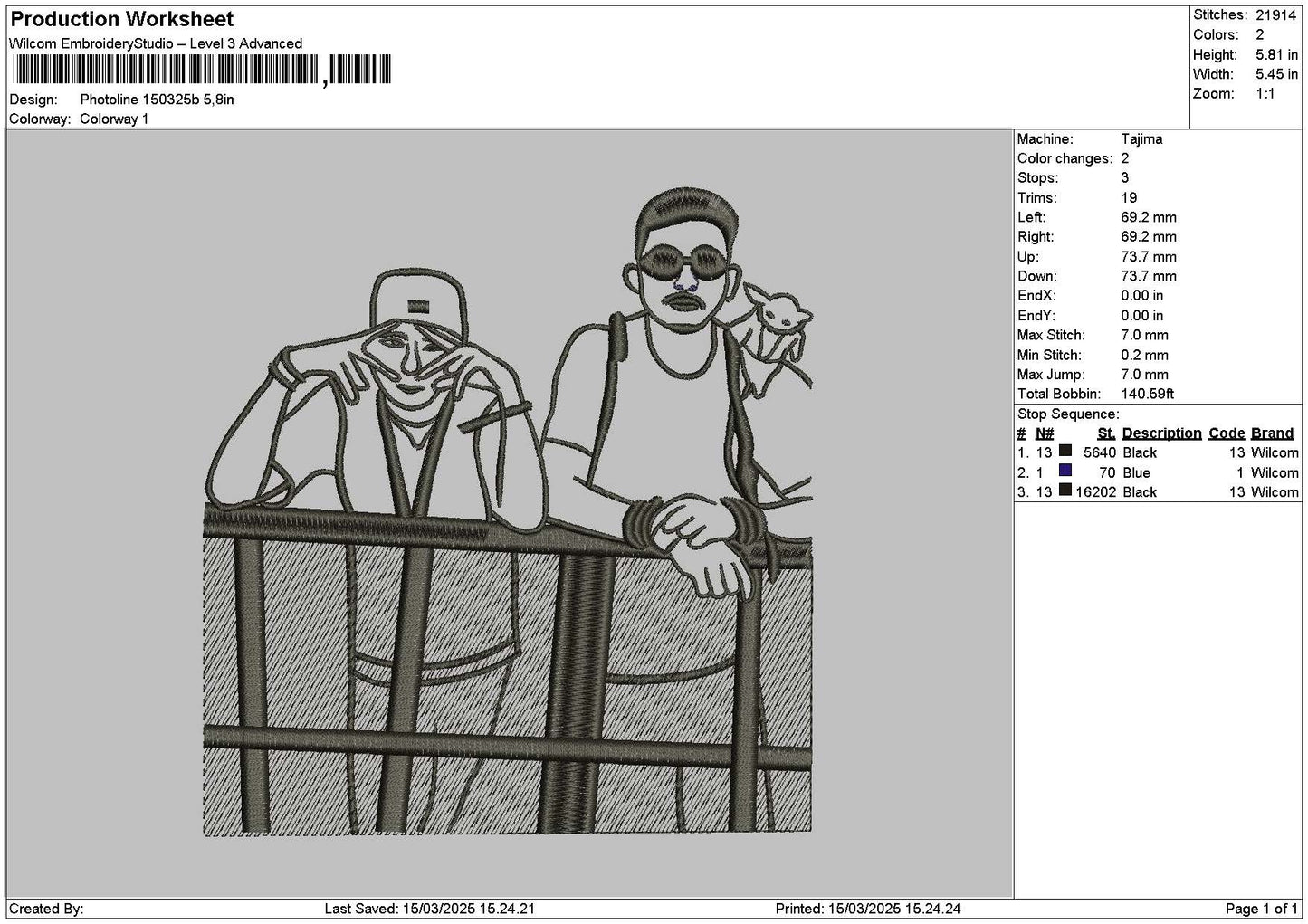Viewport: 1308px width, 924px height.
Task: Click the barcode under the worksheet title
Action: [x=201, y=71]
